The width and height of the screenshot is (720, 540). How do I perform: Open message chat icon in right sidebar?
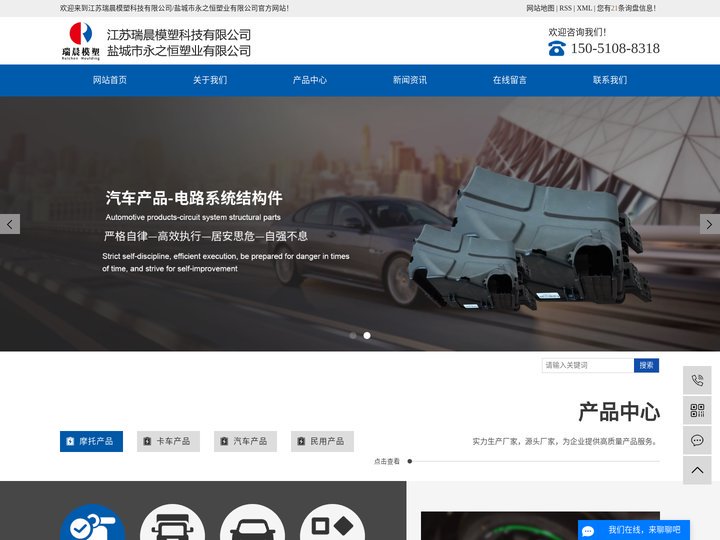click(x=697, y=440)
